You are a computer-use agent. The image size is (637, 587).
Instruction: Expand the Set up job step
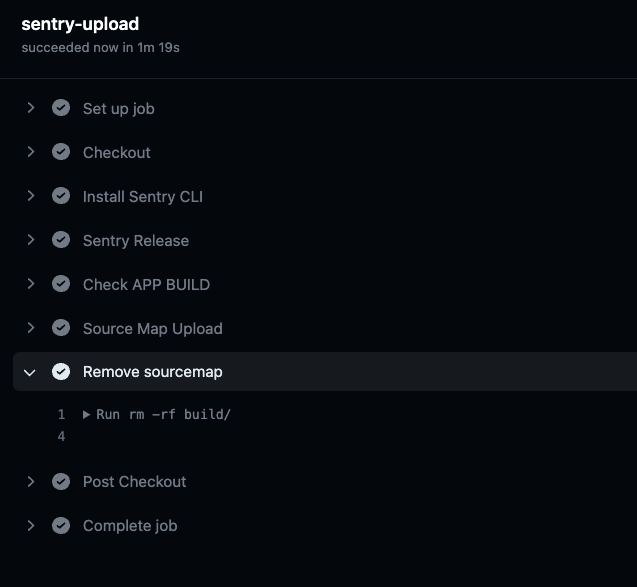[30, 108]
